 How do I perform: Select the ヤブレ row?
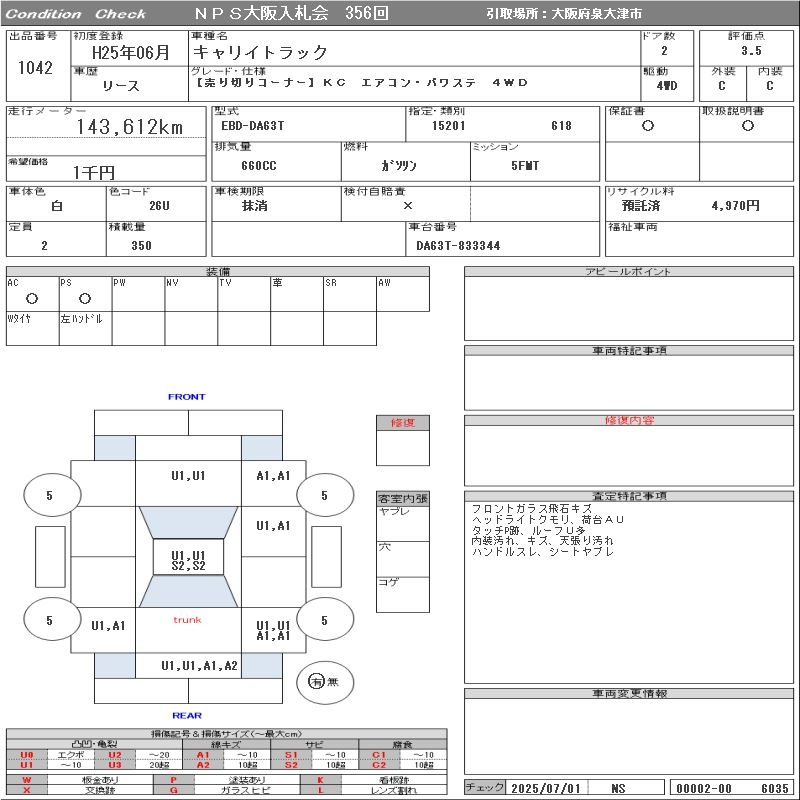[x=403, y=523]
